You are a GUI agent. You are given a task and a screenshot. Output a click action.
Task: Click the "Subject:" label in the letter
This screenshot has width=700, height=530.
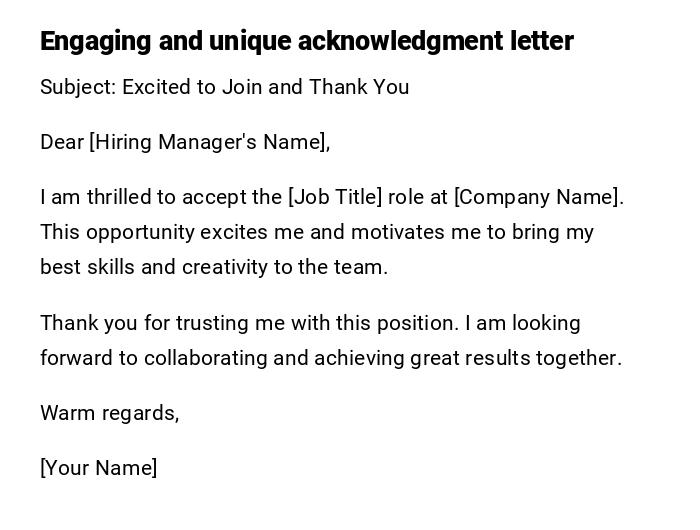(78, 87)
